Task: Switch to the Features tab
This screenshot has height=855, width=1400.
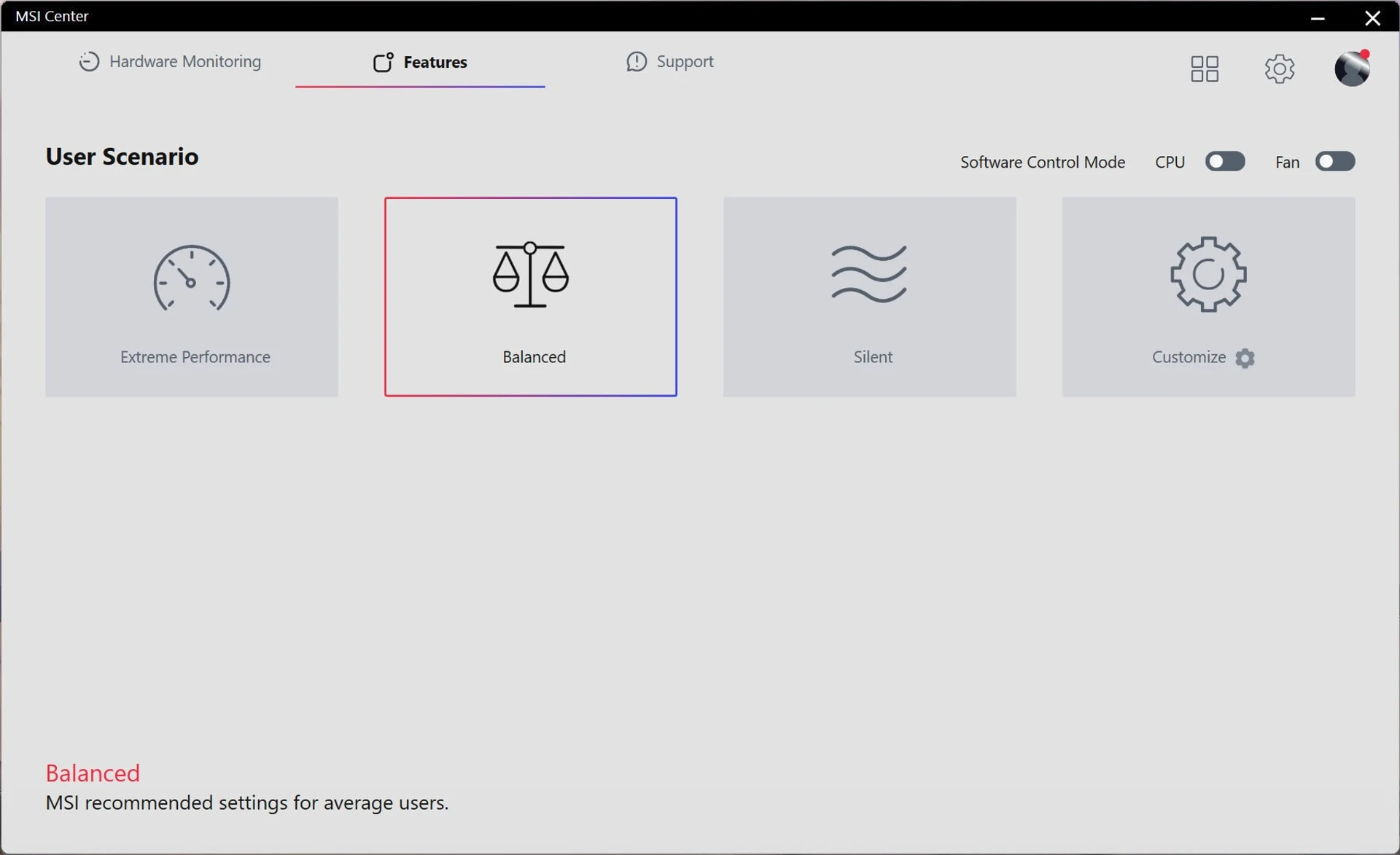Action: click(420, 62)
